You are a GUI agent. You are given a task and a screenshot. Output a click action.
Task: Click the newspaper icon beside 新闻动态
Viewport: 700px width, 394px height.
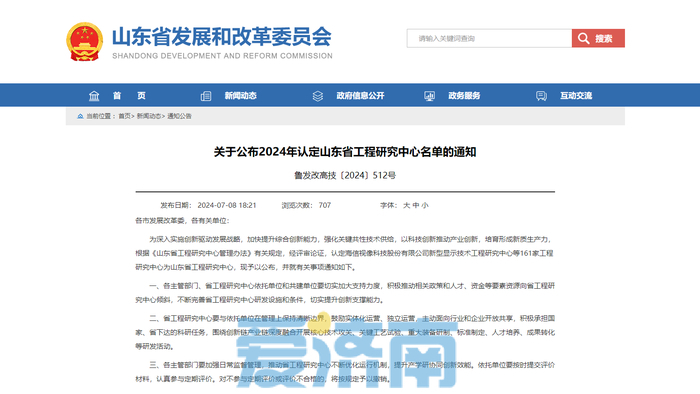206,96
